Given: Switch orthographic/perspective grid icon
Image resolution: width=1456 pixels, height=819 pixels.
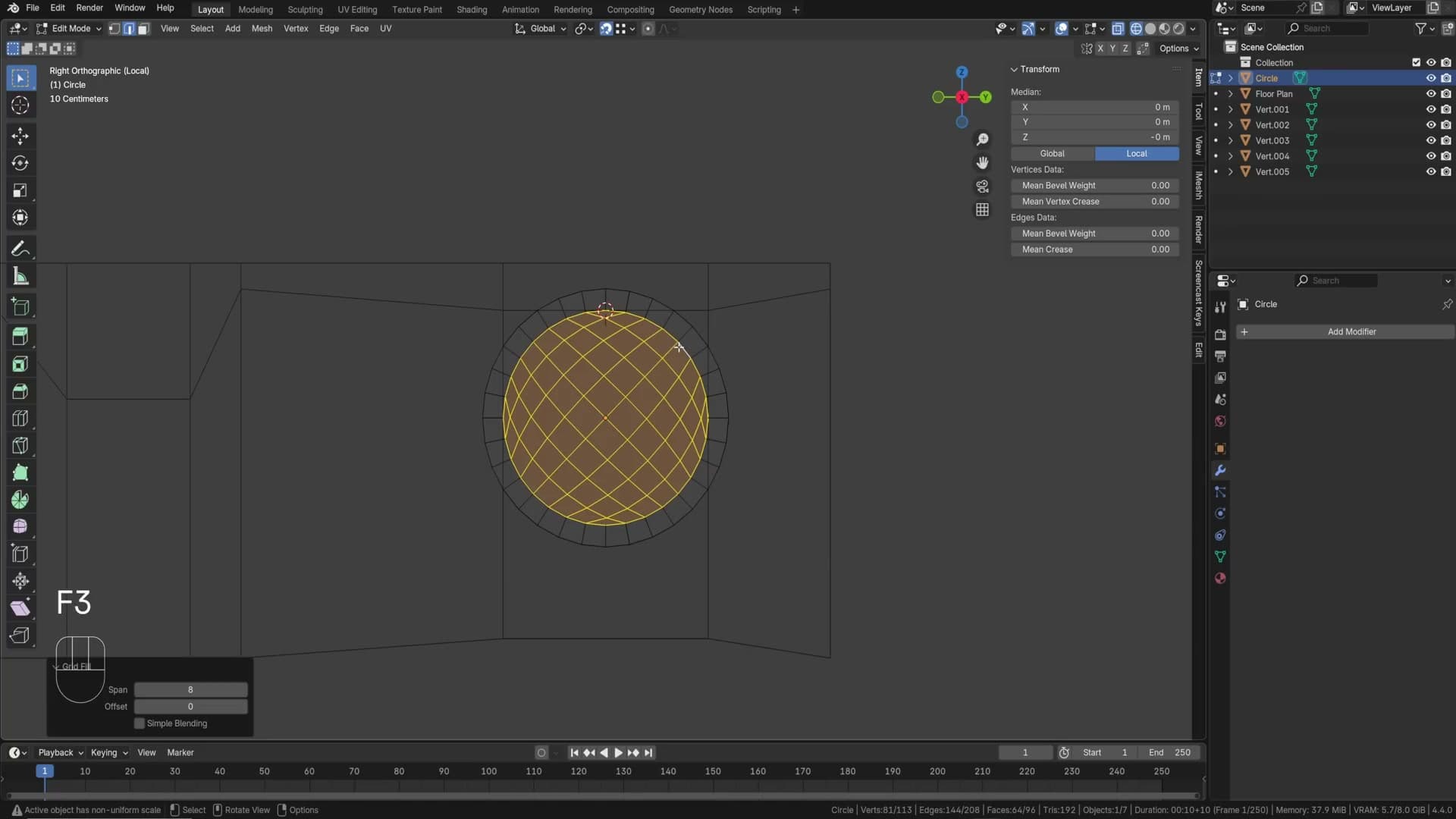Looking at the screenshot, I should coord(982,210).
